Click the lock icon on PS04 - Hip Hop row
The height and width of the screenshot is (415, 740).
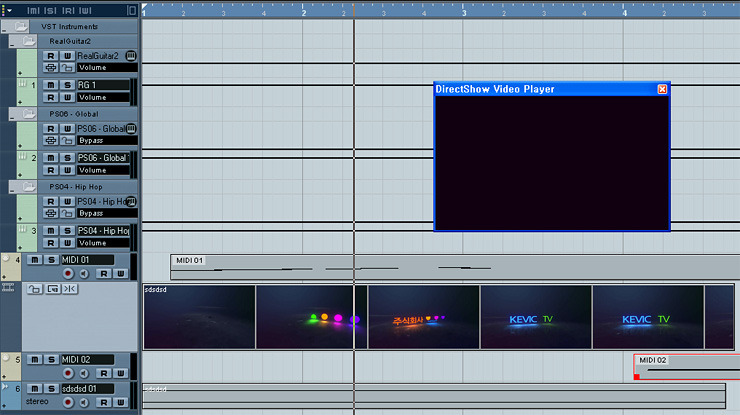67,213
